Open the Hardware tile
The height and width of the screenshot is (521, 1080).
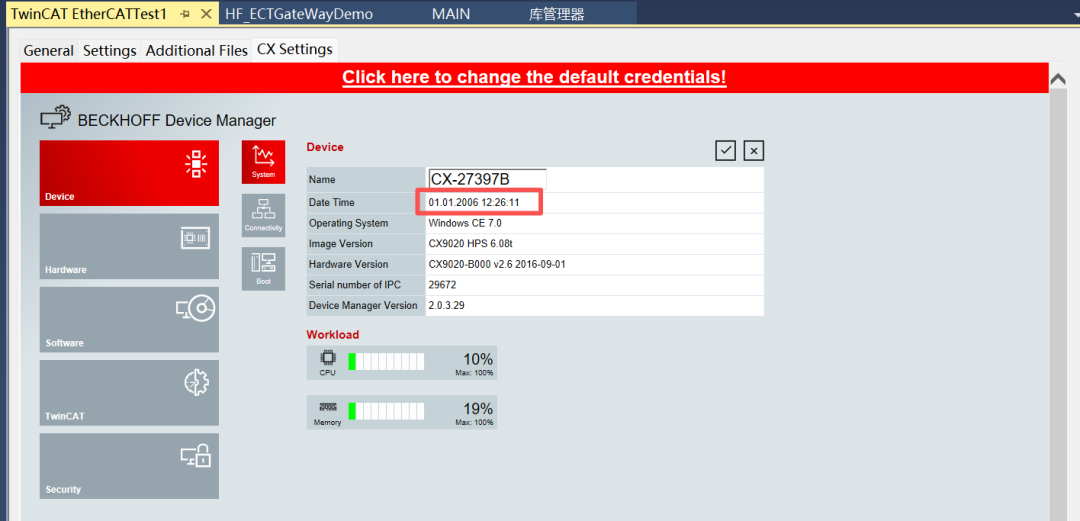click(x=129, y=246)
